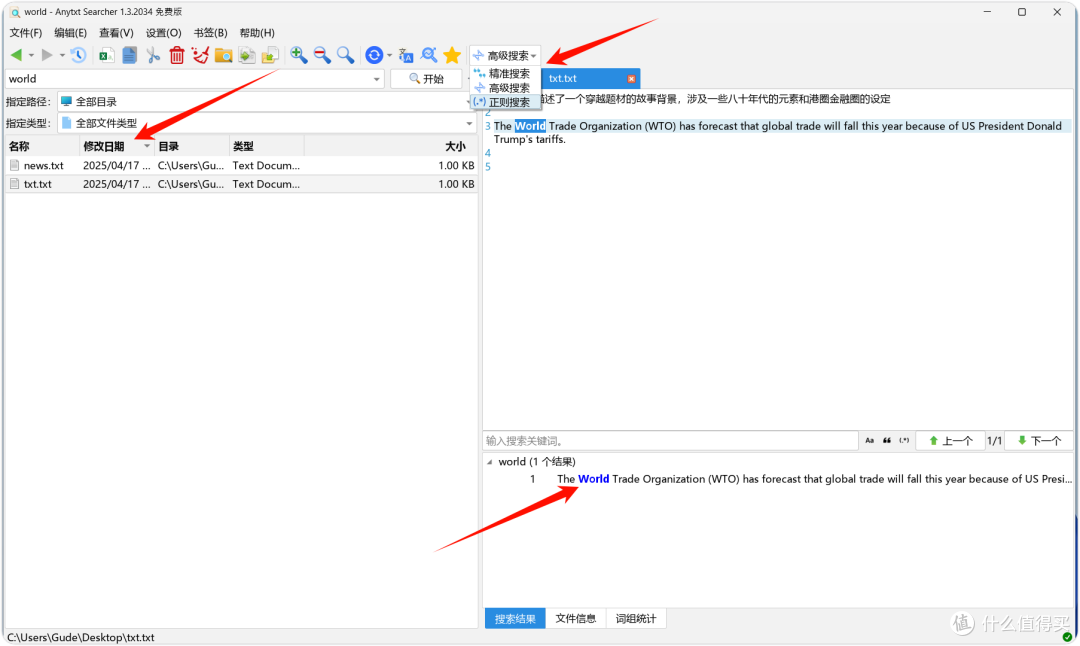Switch to the 词组统计 tab
1080x646 pixels.
[x=636, y=618]
